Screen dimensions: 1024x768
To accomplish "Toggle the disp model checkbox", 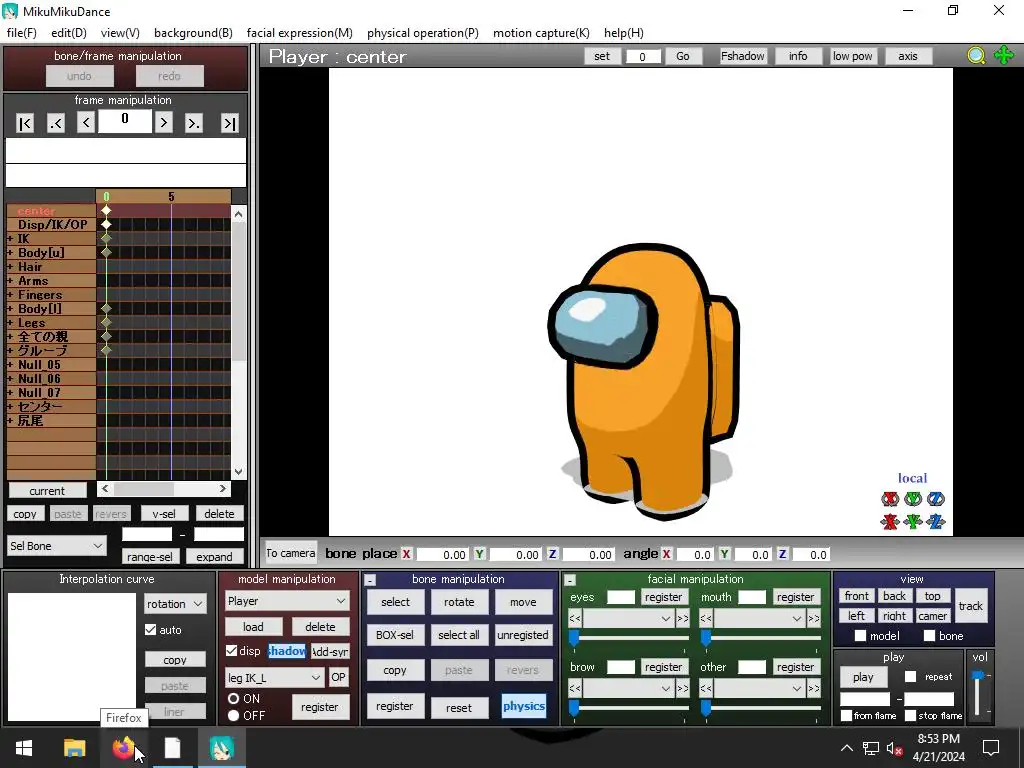I will [x=231, y=650].
